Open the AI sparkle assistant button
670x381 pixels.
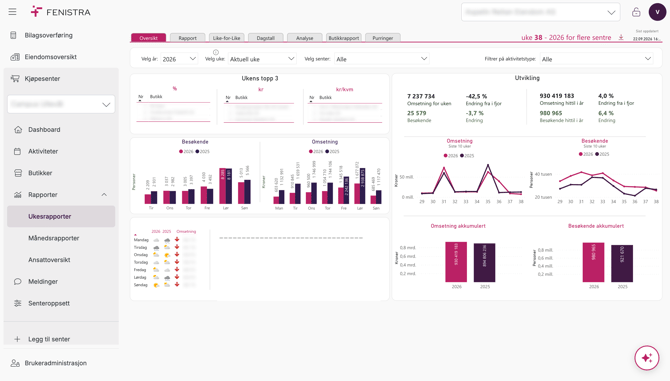(x=647, y=358)
